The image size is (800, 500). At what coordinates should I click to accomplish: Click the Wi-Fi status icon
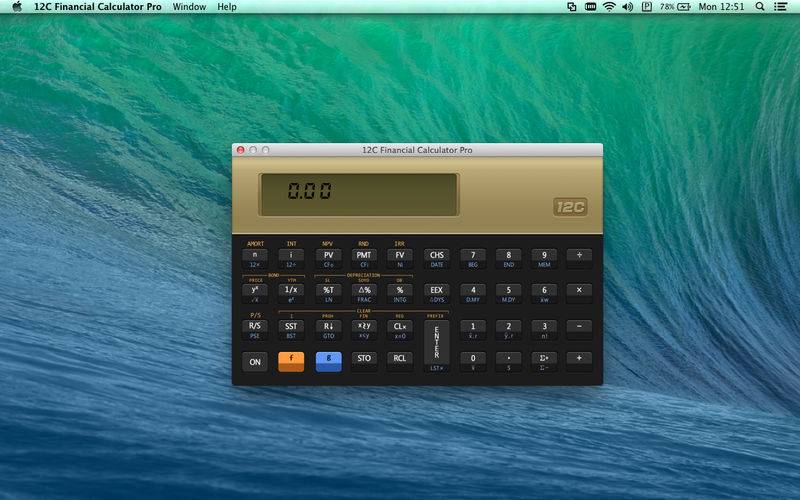click(x=609, y=7)
